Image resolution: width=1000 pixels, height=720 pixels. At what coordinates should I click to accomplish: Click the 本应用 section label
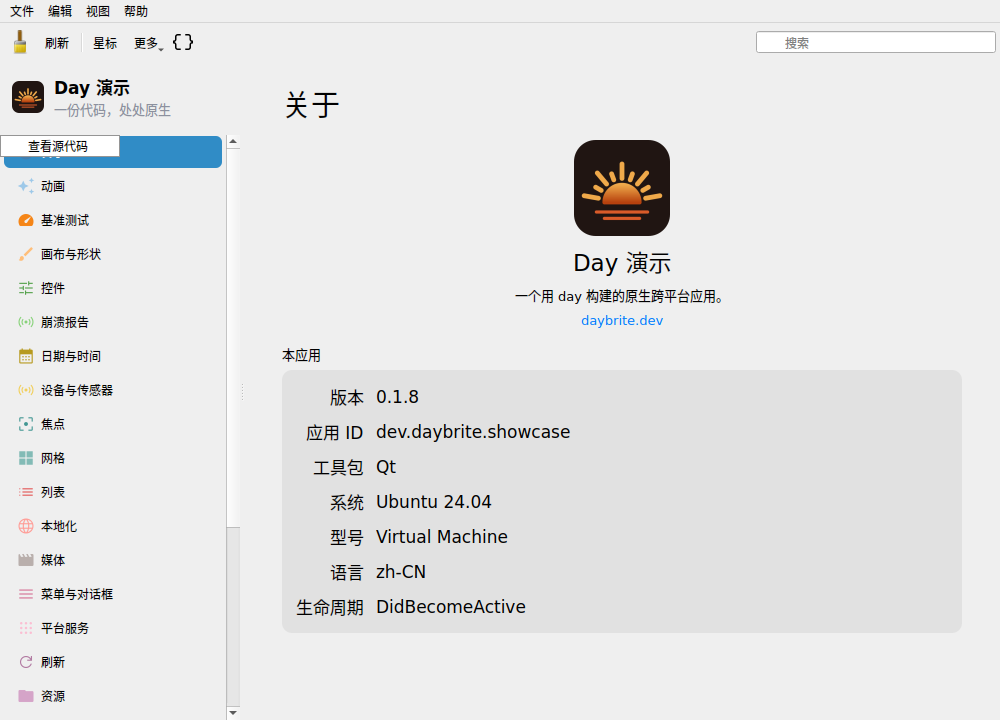[x=302, y=355]
